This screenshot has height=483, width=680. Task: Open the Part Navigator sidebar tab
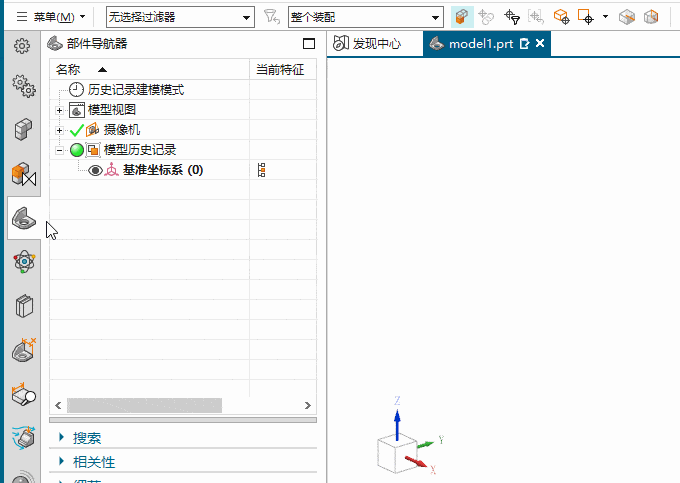[x=25, y=218]
